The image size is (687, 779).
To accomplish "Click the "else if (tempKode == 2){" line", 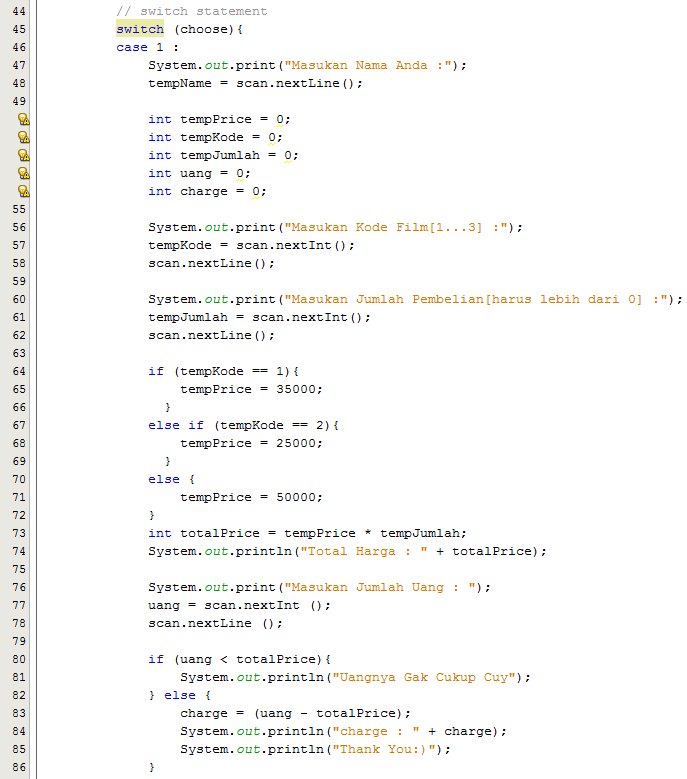I will click(243, 425).
